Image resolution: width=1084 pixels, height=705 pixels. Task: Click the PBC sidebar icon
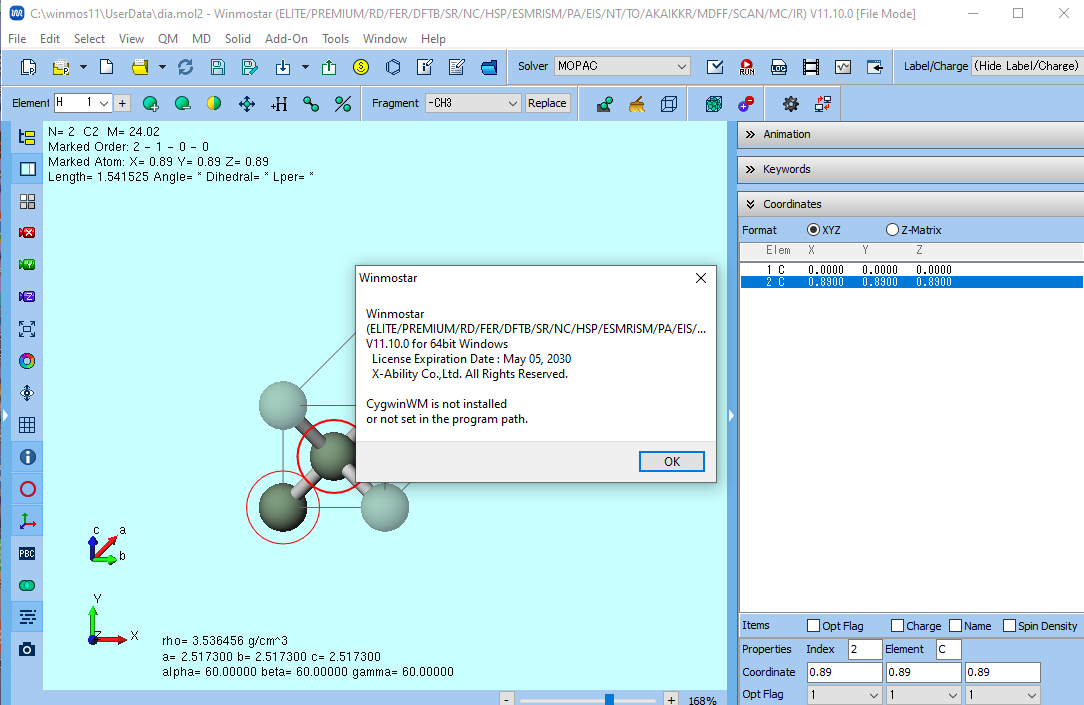point(27,554)
